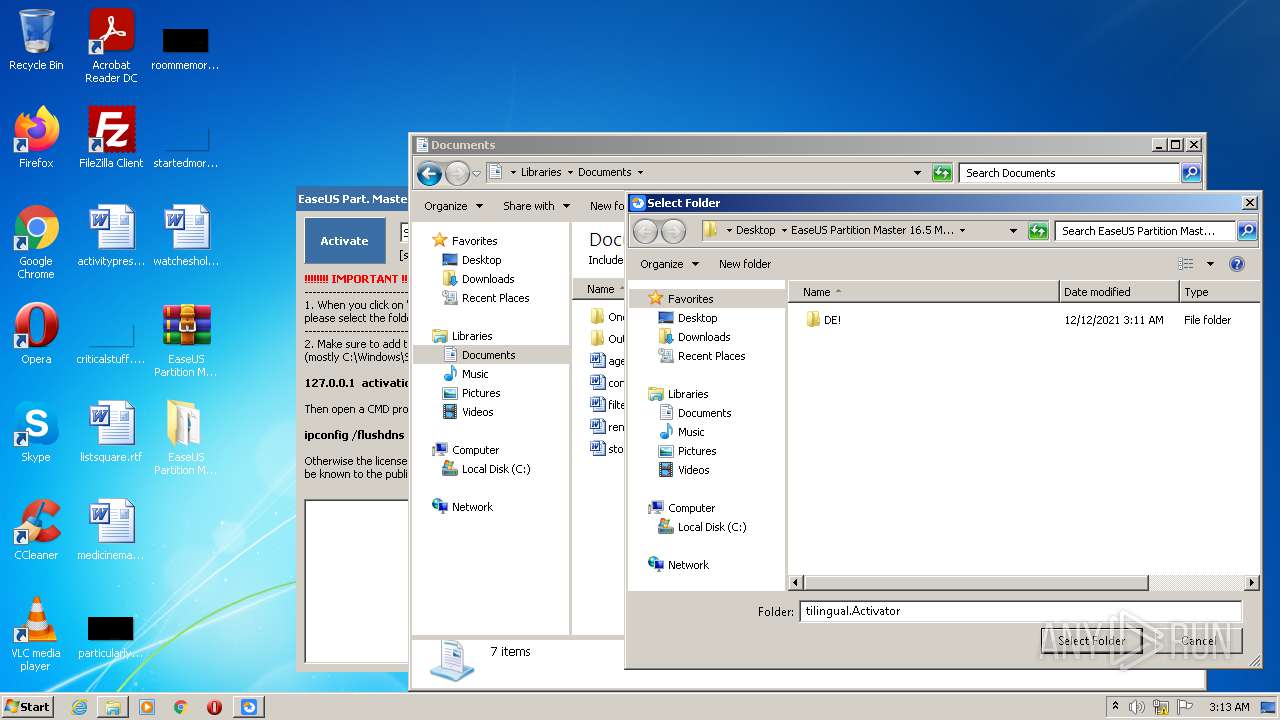
Task: Select Desktop under Favorites in Select Folder
Action: (x=697, y=318)
